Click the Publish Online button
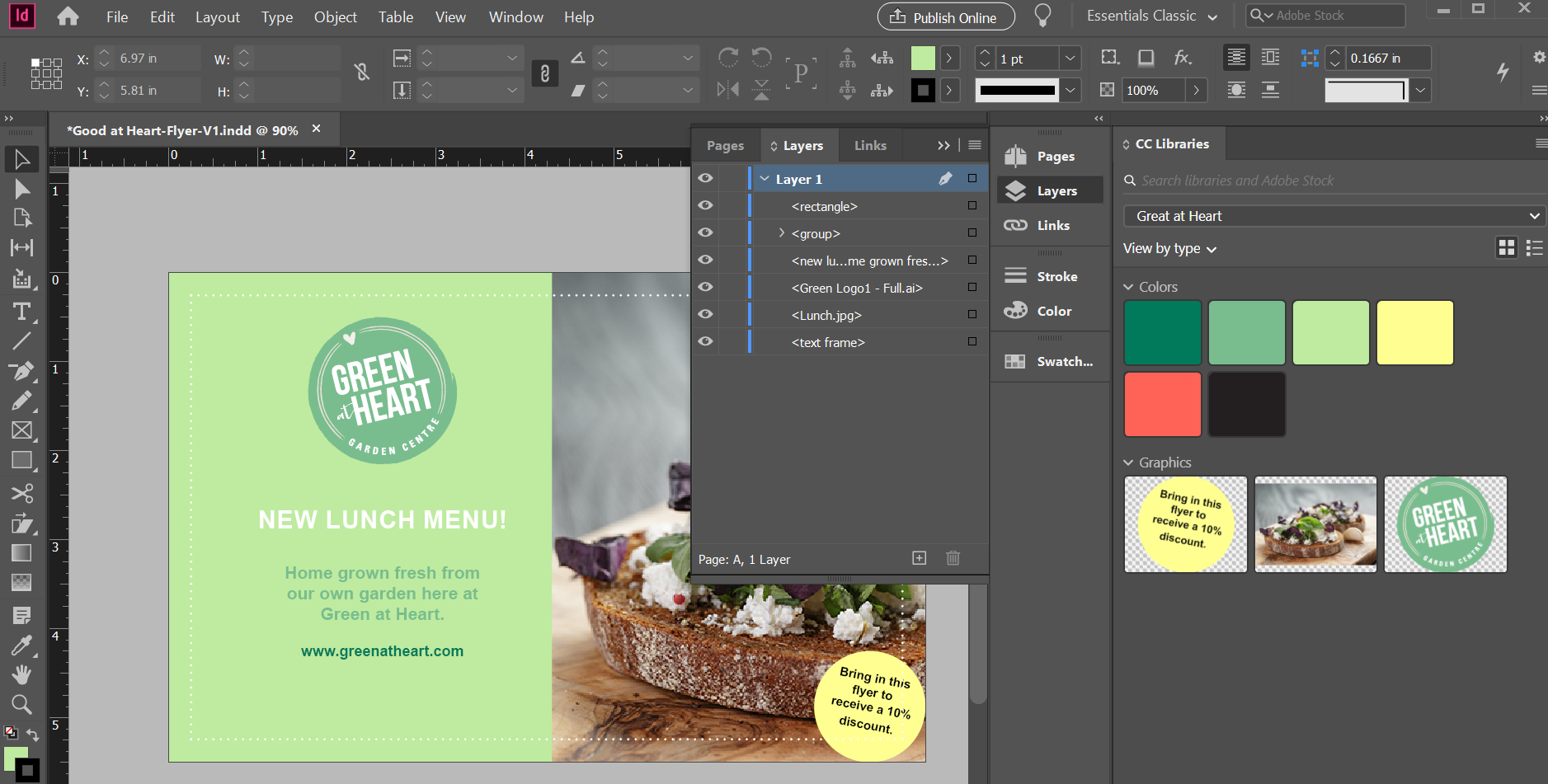This screenshot has width=1548, height=784. (x=945, y=16)
